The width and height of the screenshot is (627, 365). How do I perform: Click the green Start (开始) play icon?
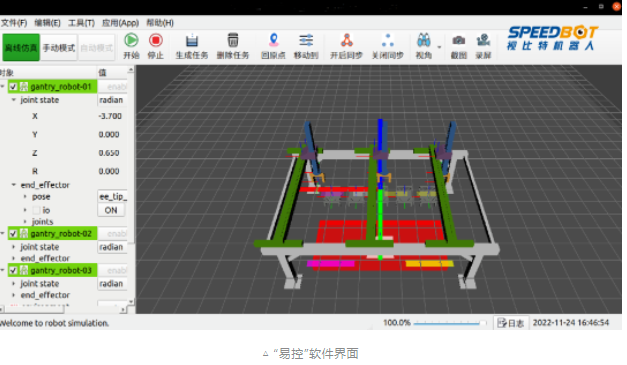point(131,40)
